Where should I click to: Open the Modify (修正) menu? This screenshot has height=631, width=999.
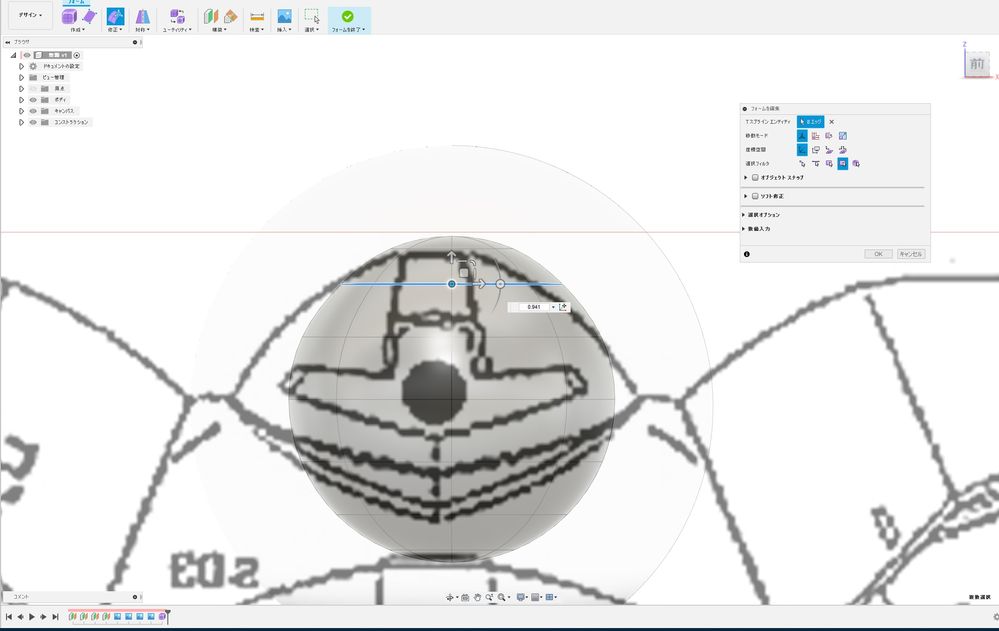pyautogui.click(x=115, y=29)
